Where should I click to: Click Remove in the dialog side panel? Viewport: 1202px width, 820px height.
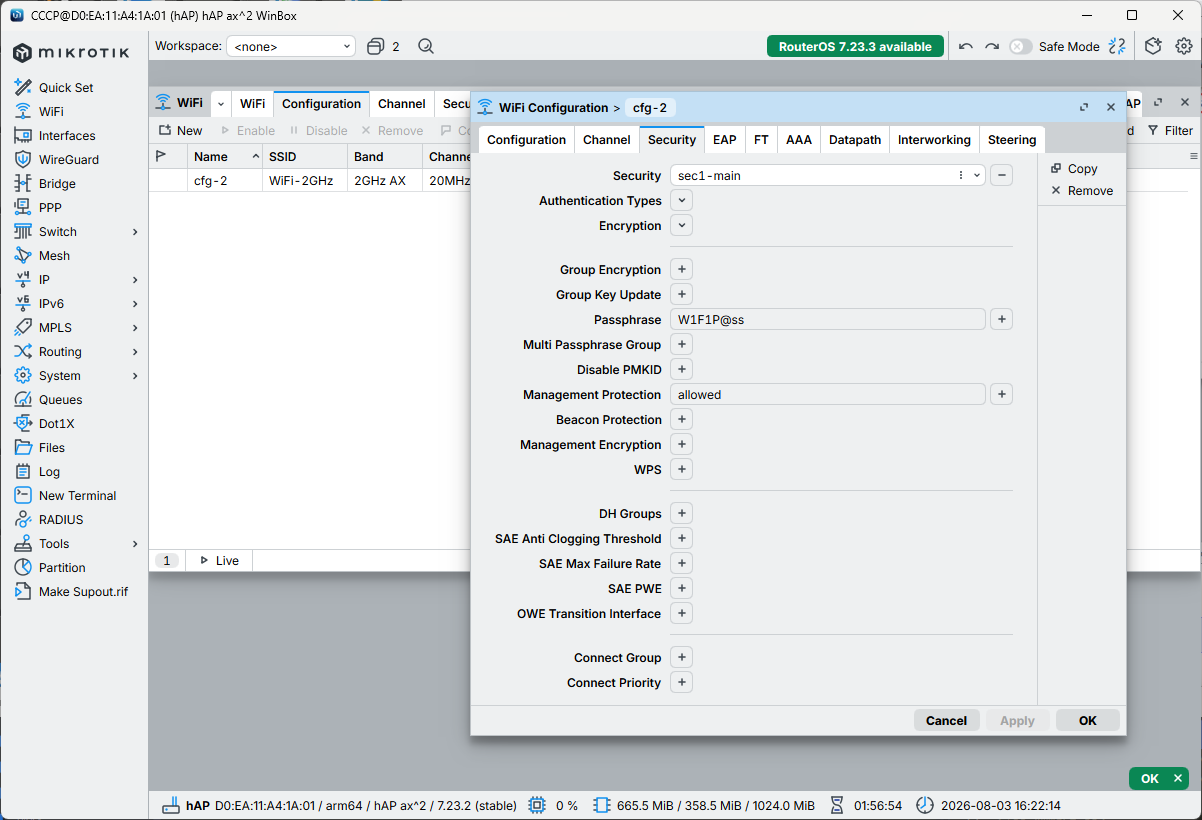point(1081,191)
